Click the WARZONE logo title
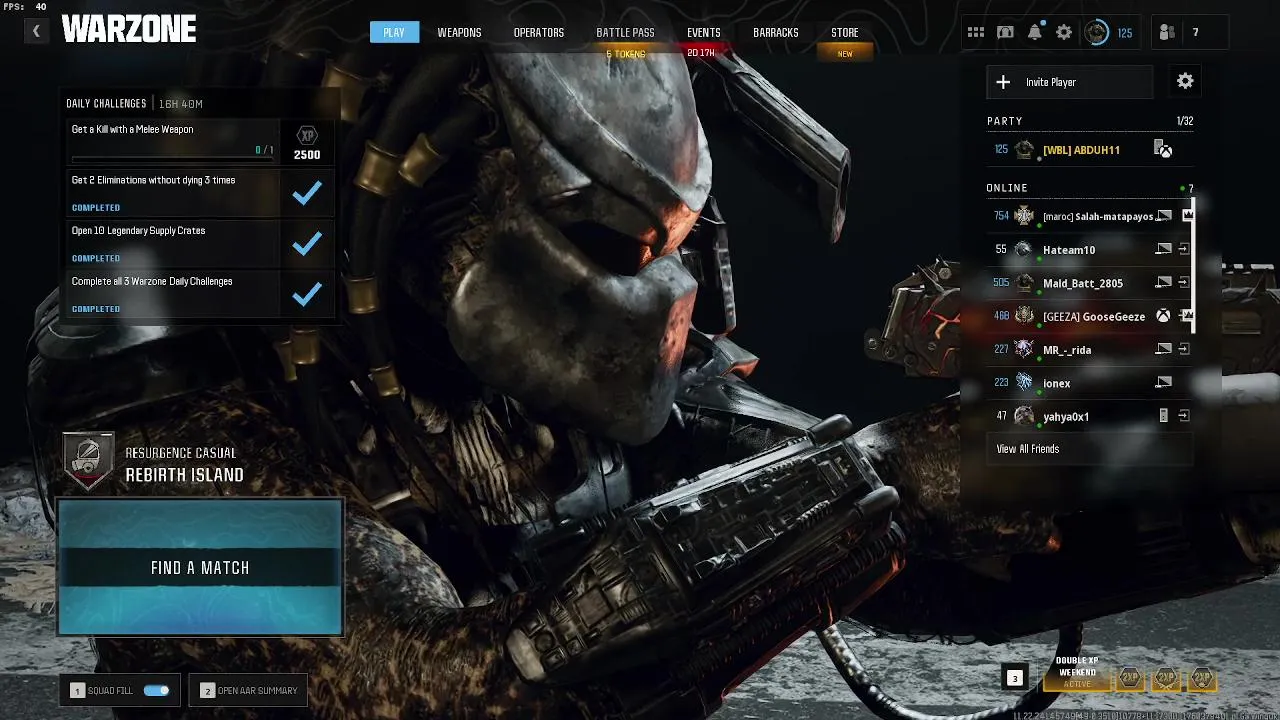The image size is (1280, 720). point(129,30)
